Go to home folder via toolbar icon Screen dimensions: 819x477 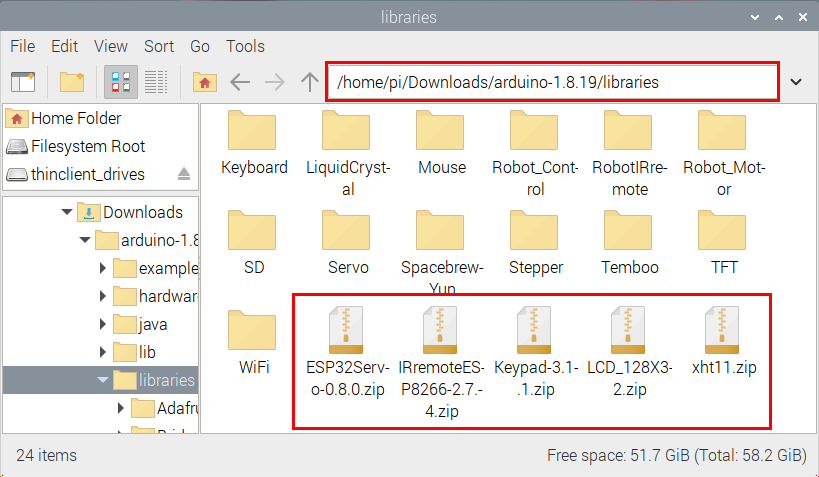click(205, 82)
